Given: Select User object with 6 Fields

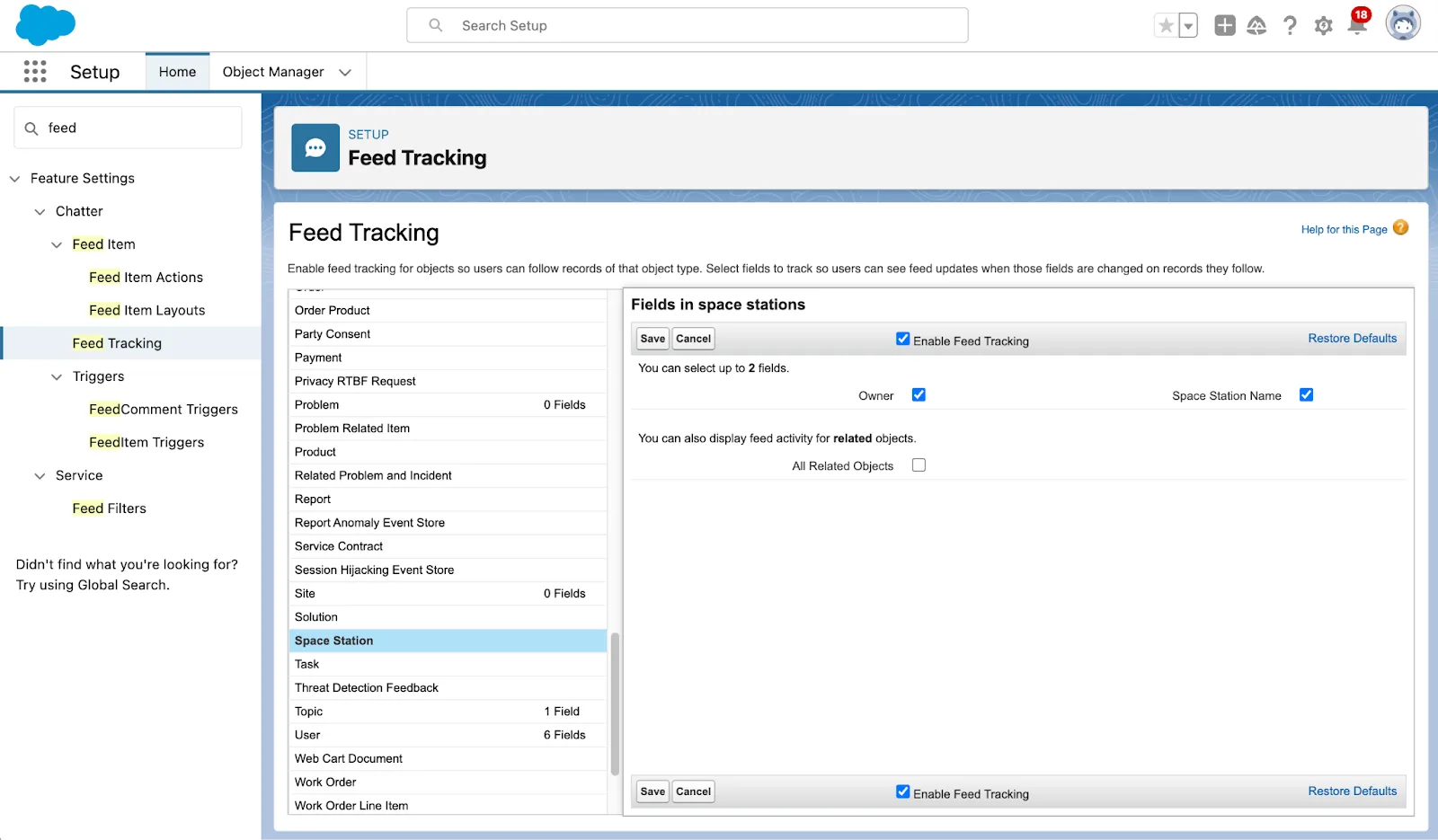Looking at the screenshot, I should point(448,735).
